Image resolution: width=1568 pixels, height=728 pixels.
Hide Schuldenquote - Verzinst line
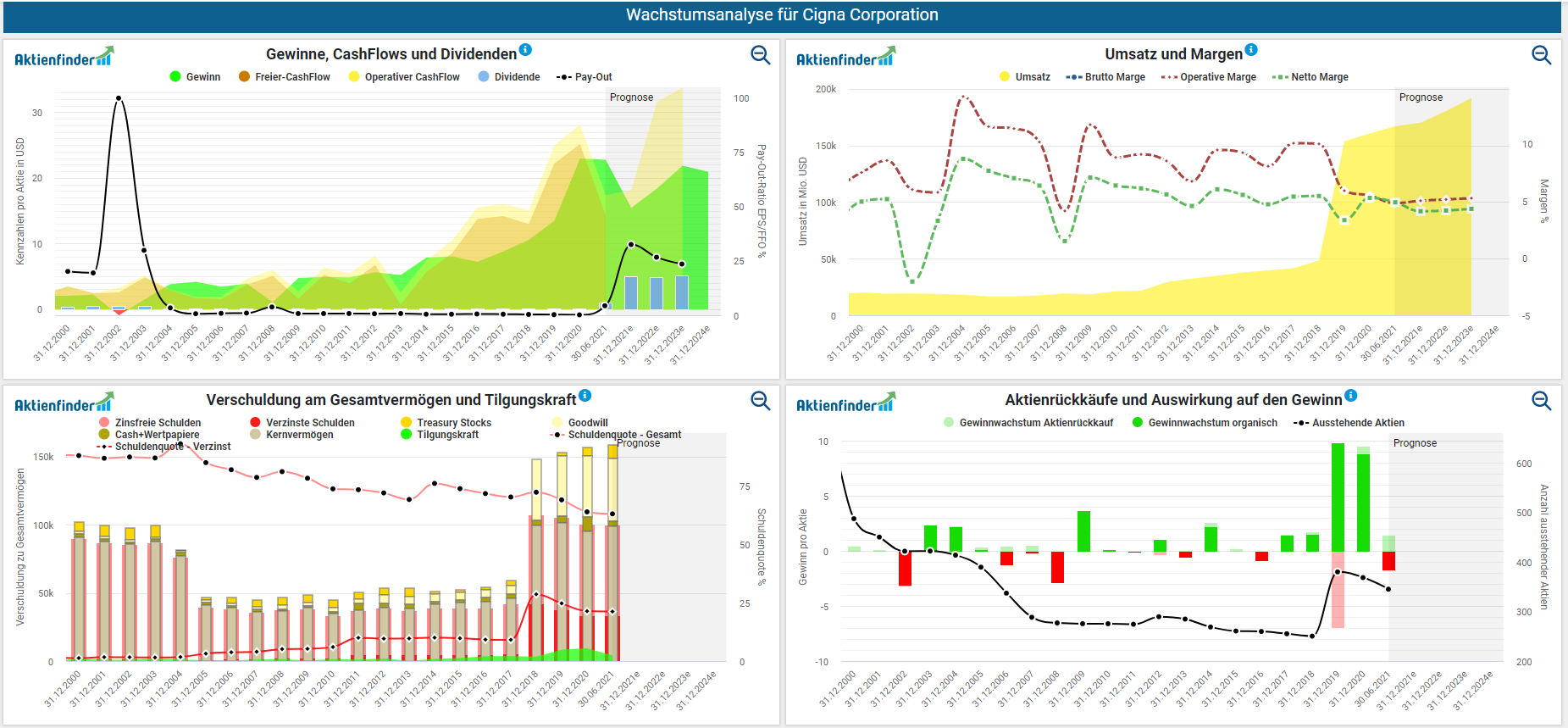163,447
